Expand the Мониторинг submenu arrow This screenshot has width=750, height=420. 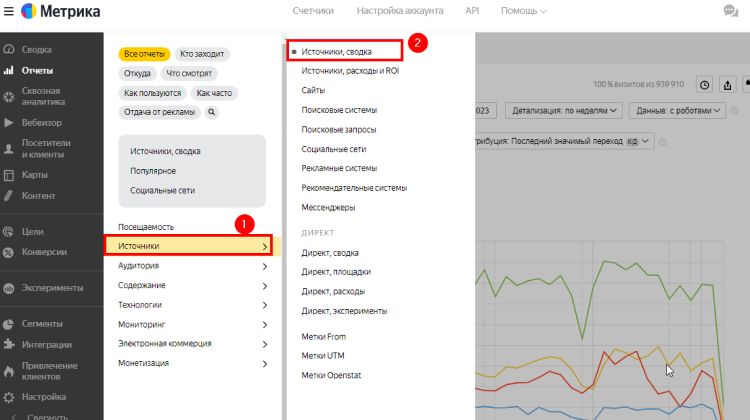265,324
